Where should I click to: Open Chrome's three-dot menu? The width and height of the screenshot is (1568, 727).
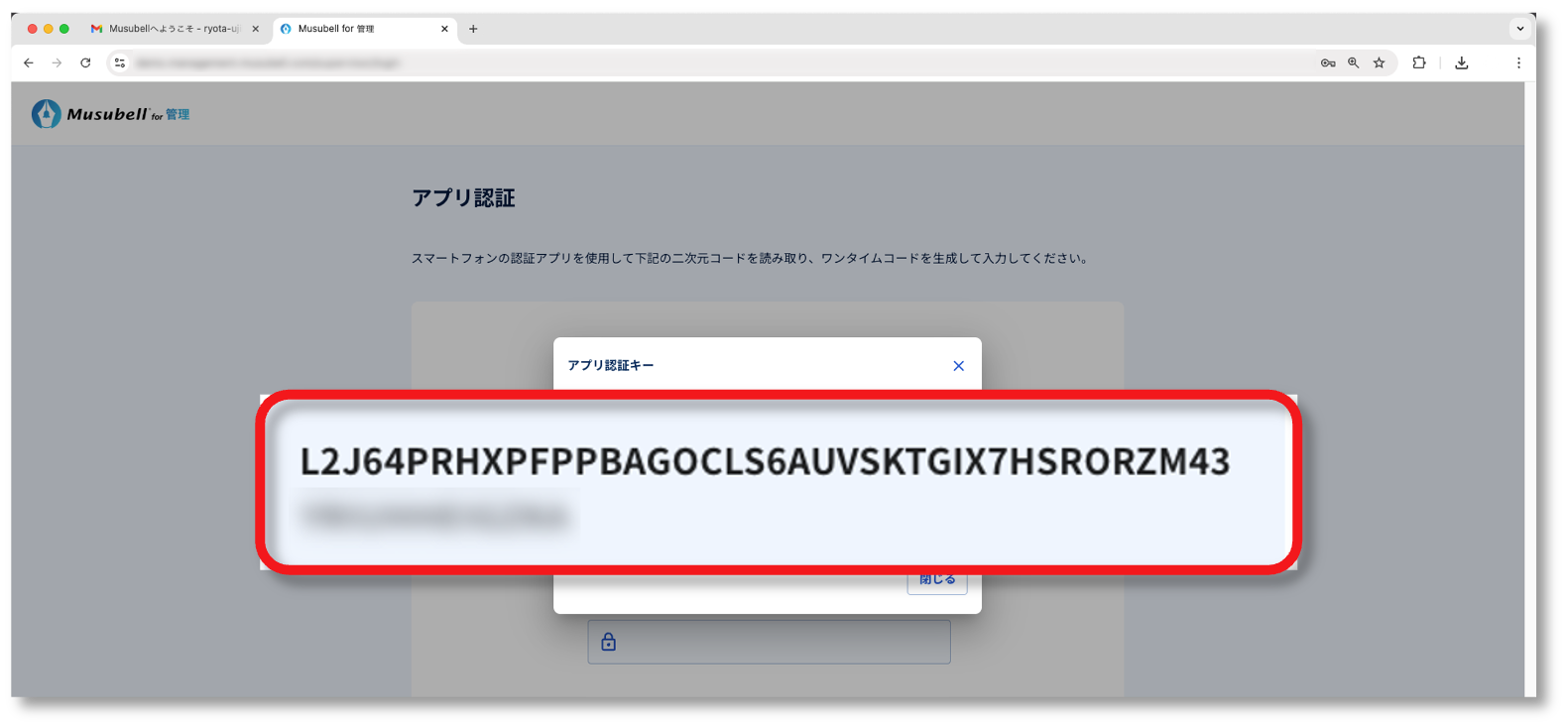click(1518, 62)
